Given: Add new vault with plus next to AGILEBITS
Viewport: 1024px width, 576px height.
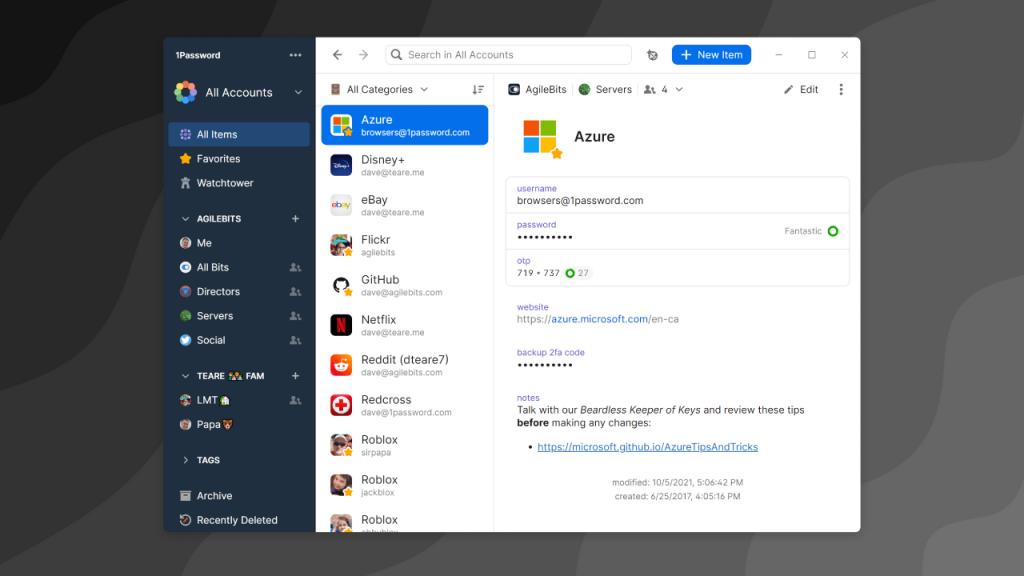Looking at the screenshot, I should (295, 219).
